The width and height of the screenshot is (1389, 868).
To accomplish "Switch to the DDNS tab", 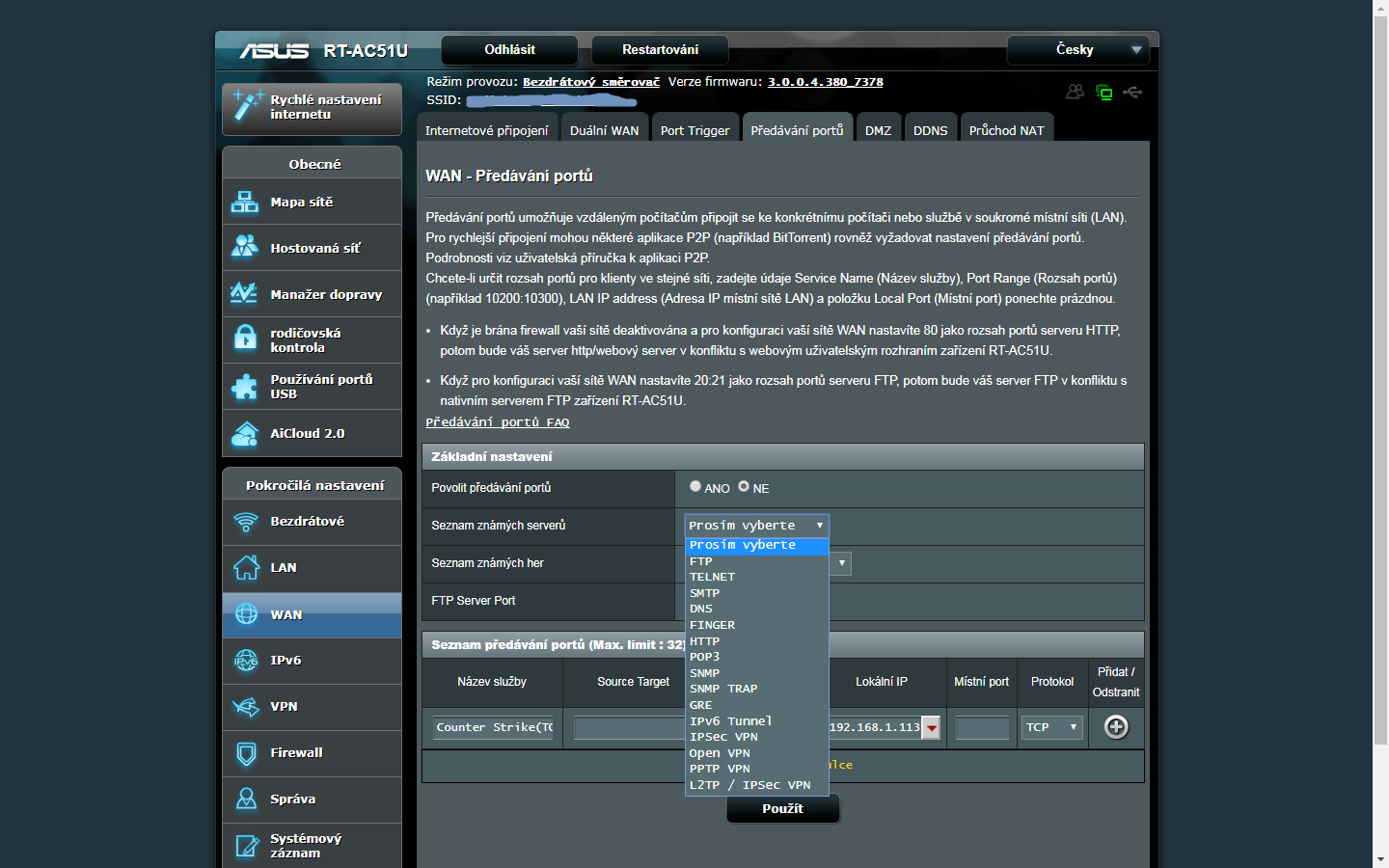I will click(930, 130).
